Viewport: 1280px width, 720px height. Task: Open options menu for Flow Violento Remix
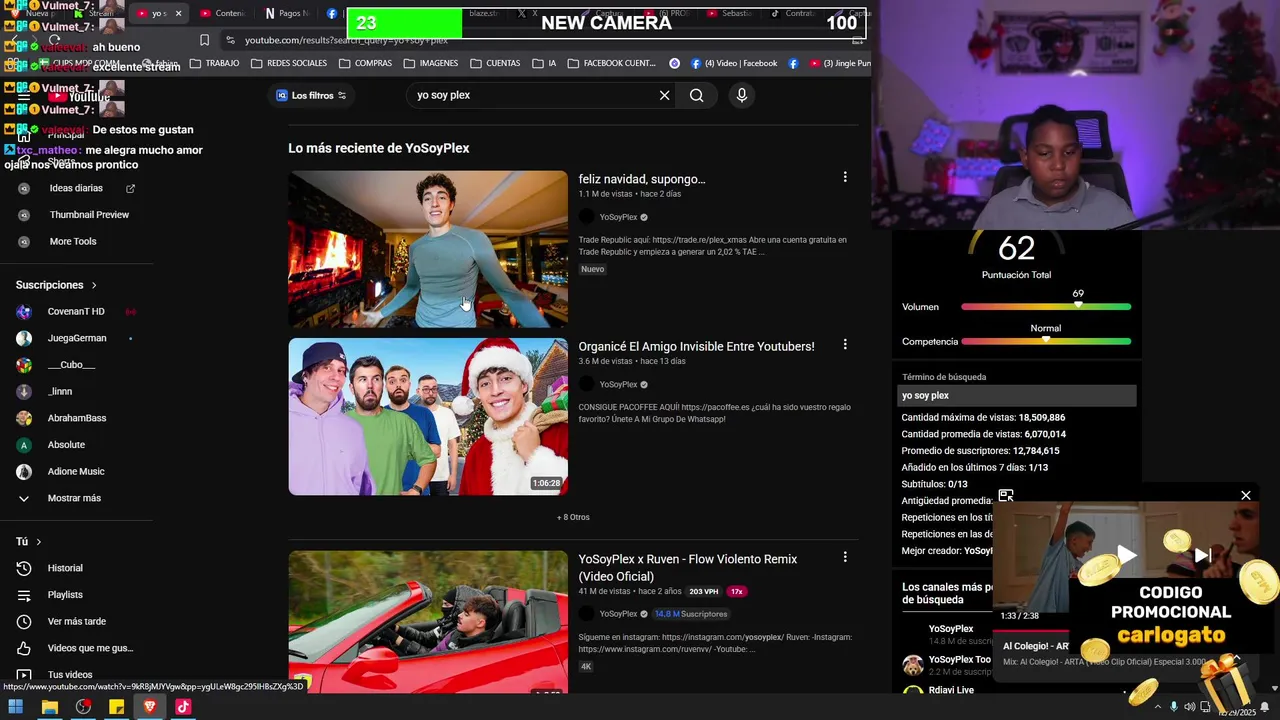[x=845, y=557]
